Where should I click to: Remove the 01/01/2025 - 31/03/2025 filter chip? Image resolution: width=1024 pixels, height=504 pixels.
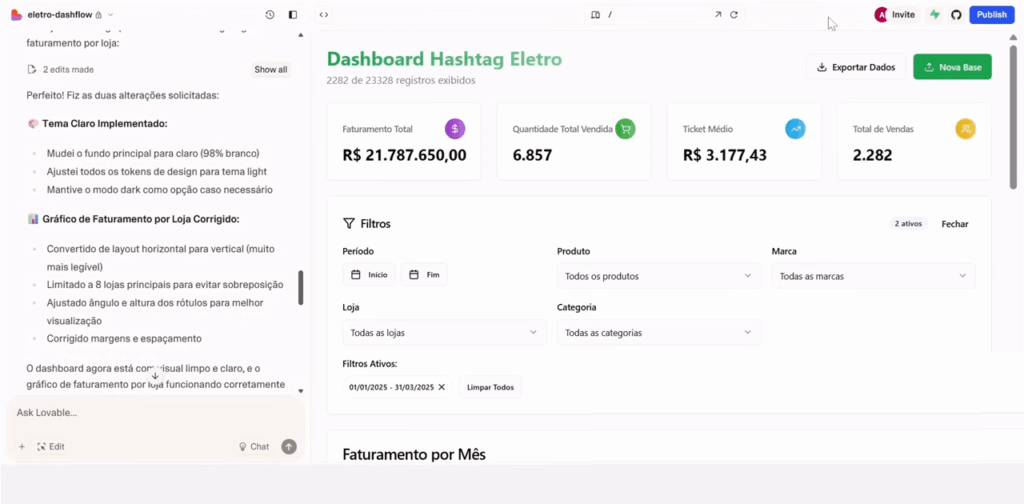coord(441,387)
